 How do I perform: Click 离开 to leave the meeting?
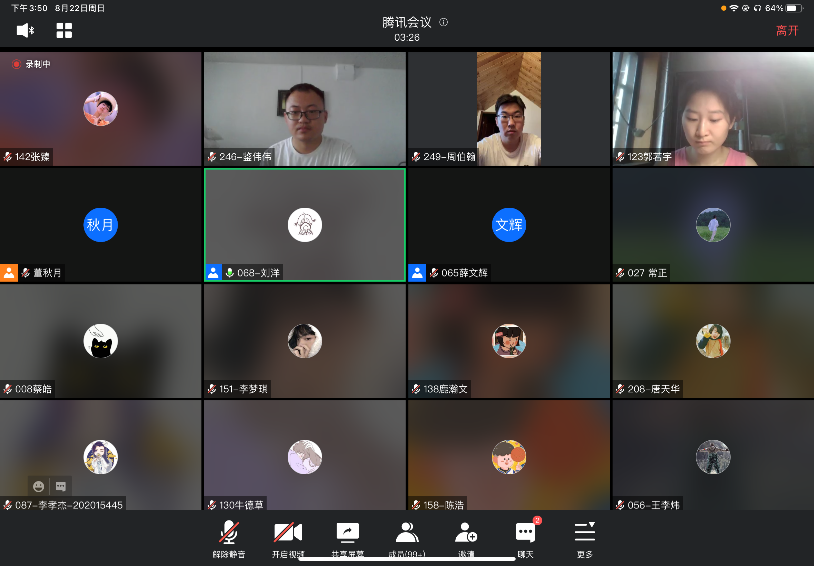[787, 31]
